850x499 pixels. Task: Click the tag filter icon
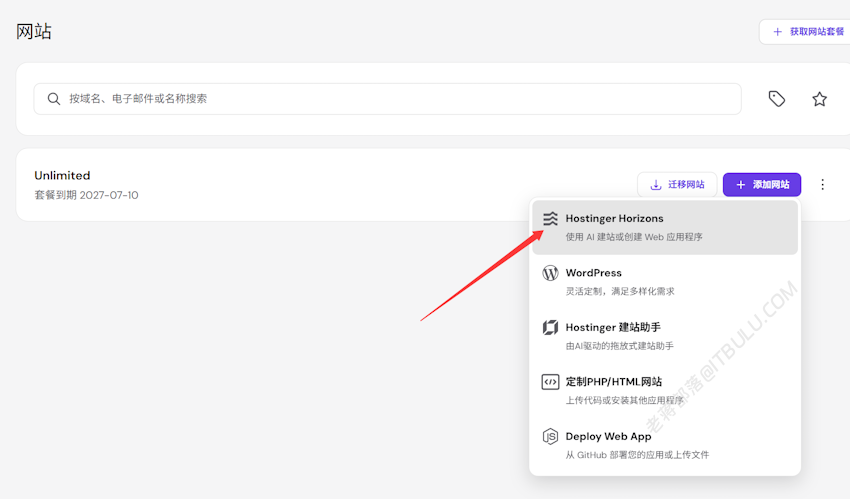point(777,99)
